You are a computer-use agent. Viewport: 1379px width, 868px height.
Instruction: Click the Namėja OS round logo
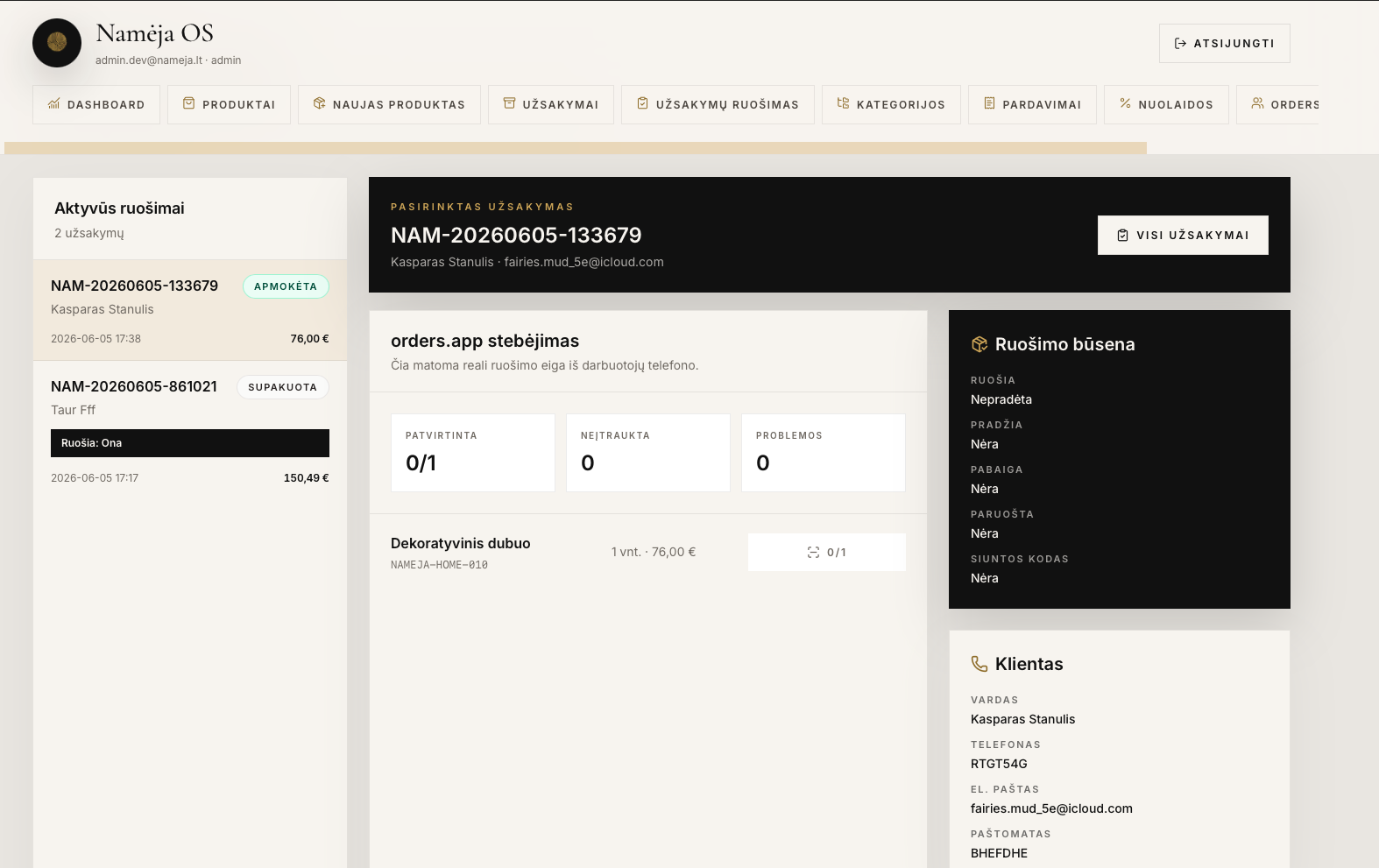coord(57,43)
